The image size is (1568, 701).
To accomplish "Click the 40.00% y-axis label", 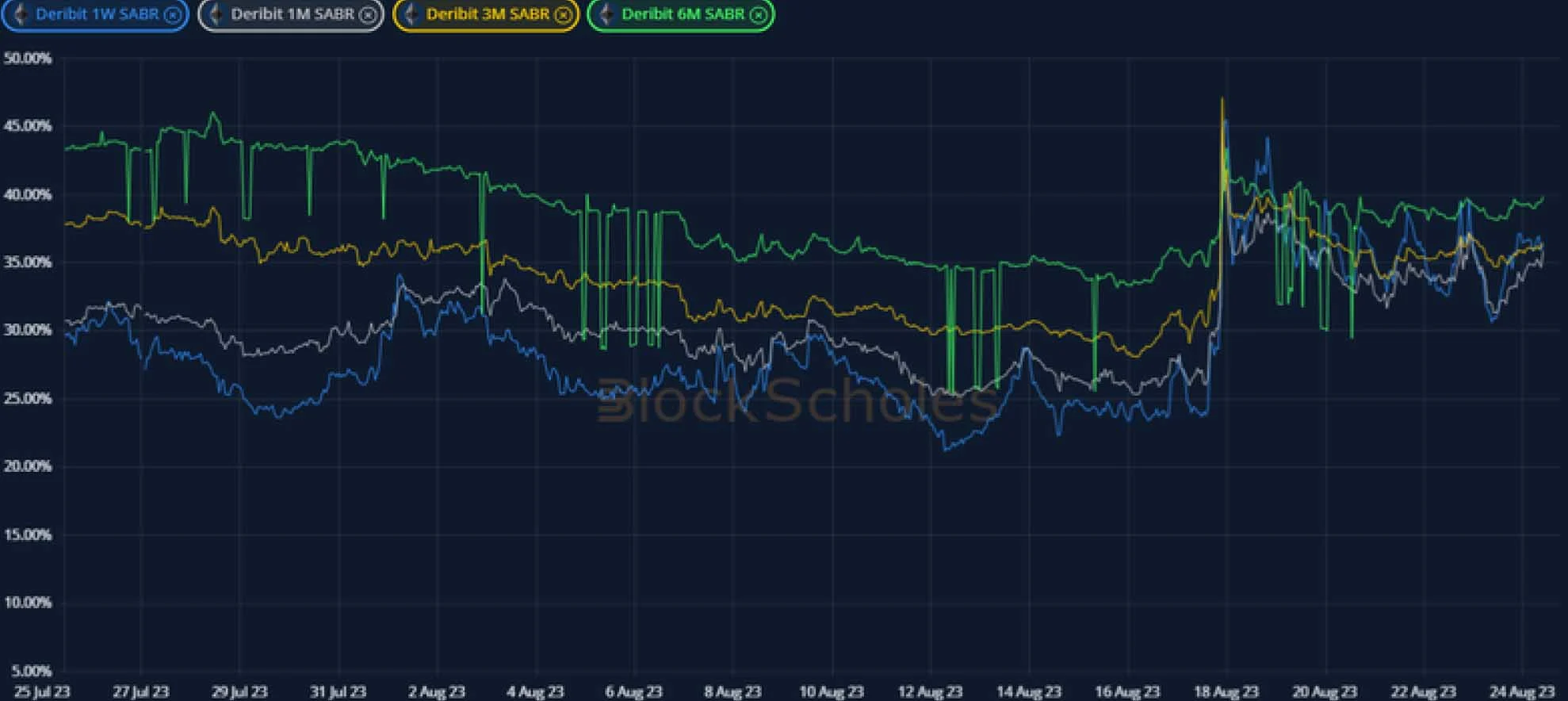I will coord(28,194).
